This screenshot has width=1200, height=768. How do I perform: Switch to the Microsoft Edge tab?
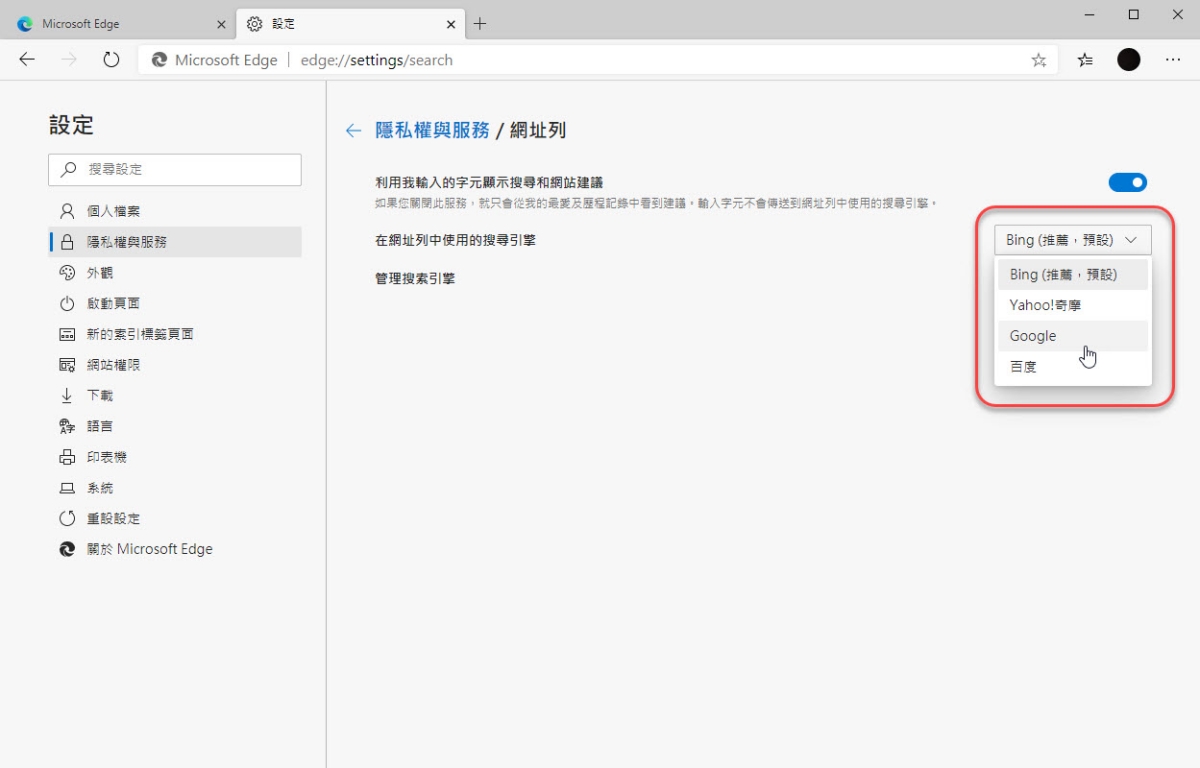[x=121, y=24]
